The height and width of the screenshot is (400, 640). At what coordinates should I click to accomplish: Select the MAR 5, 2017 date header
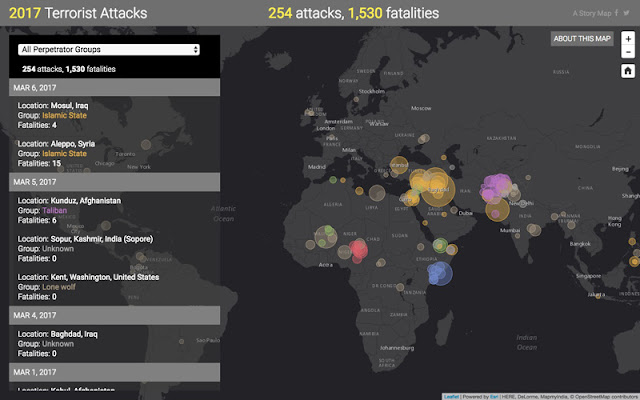(114, 182)
